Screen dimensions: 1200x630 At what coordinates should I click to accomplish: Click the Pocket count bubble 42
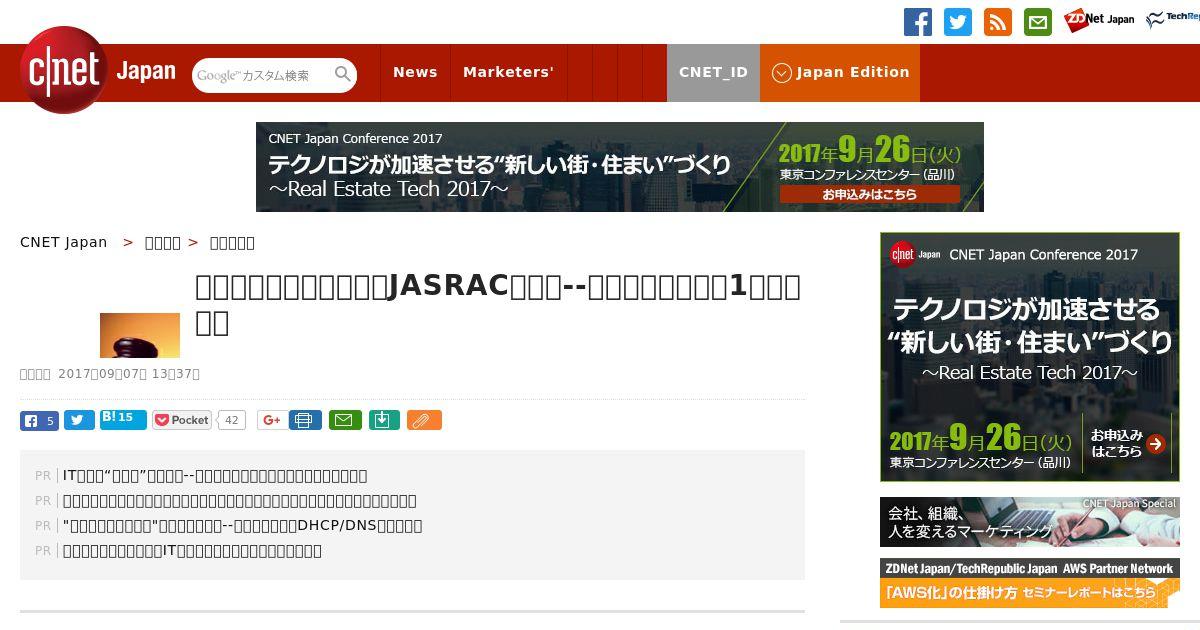[x=231, y=420]
